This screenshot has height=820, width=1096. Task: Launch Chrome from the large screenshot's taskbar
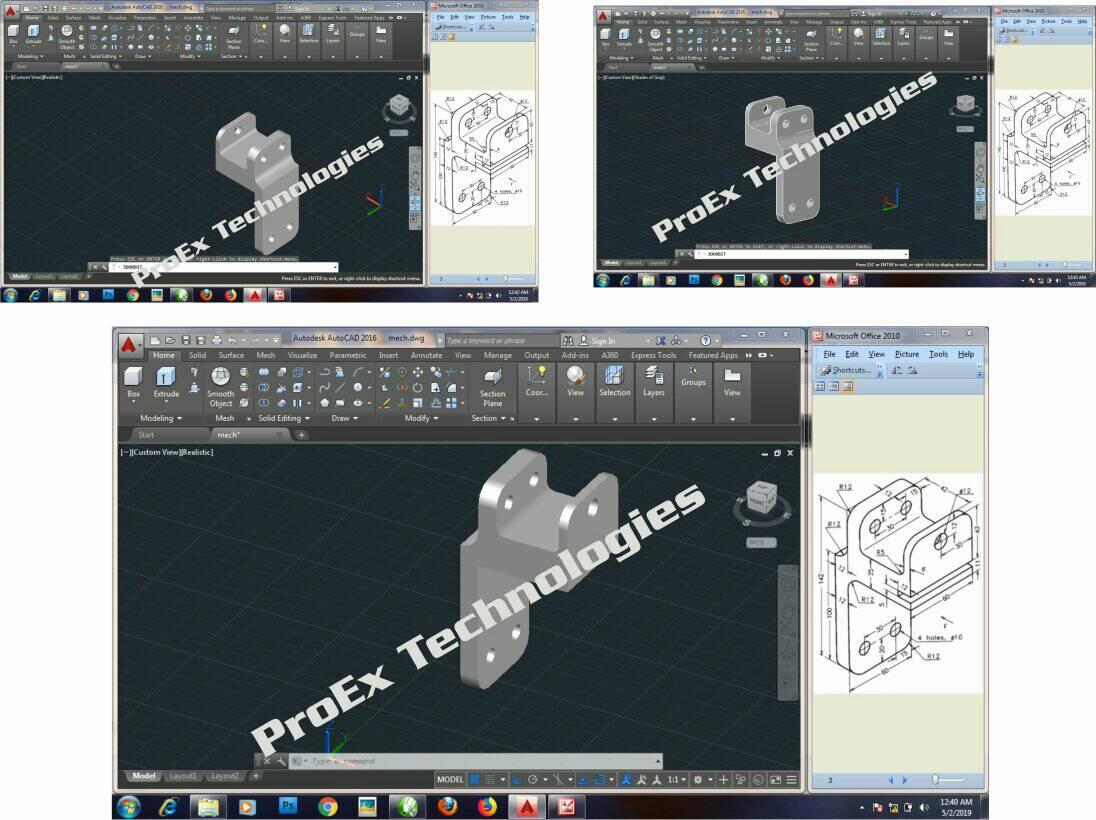[x=327, y=807]
